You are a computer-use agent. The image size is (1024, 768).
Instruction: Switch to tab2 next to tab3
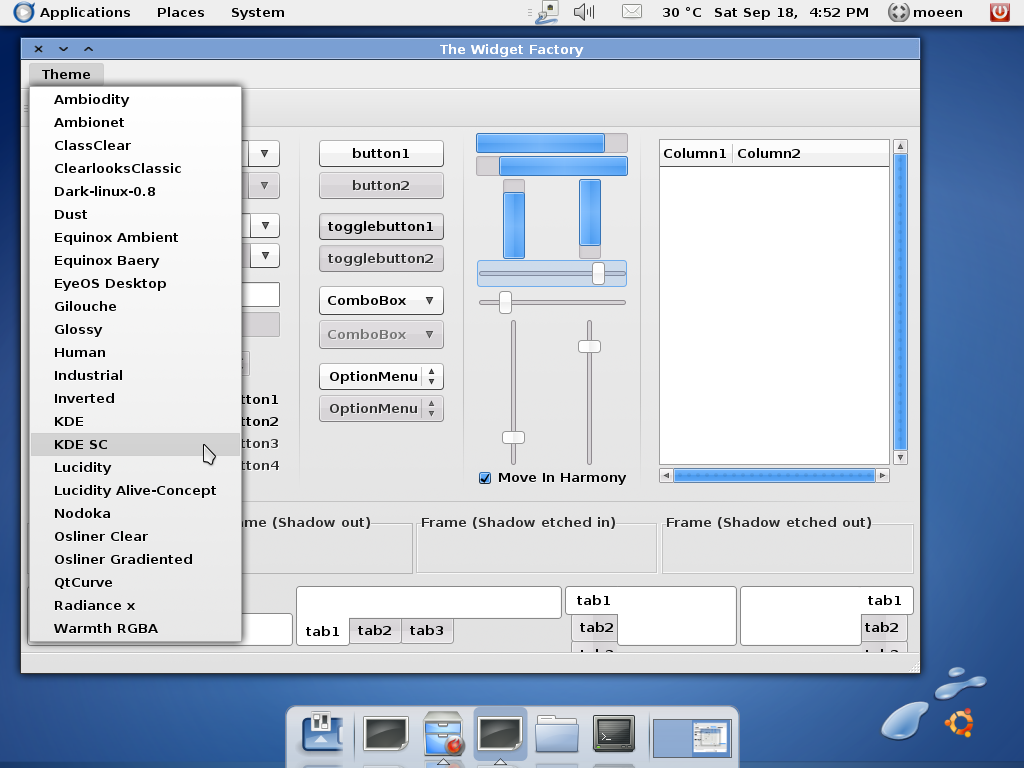375,631
